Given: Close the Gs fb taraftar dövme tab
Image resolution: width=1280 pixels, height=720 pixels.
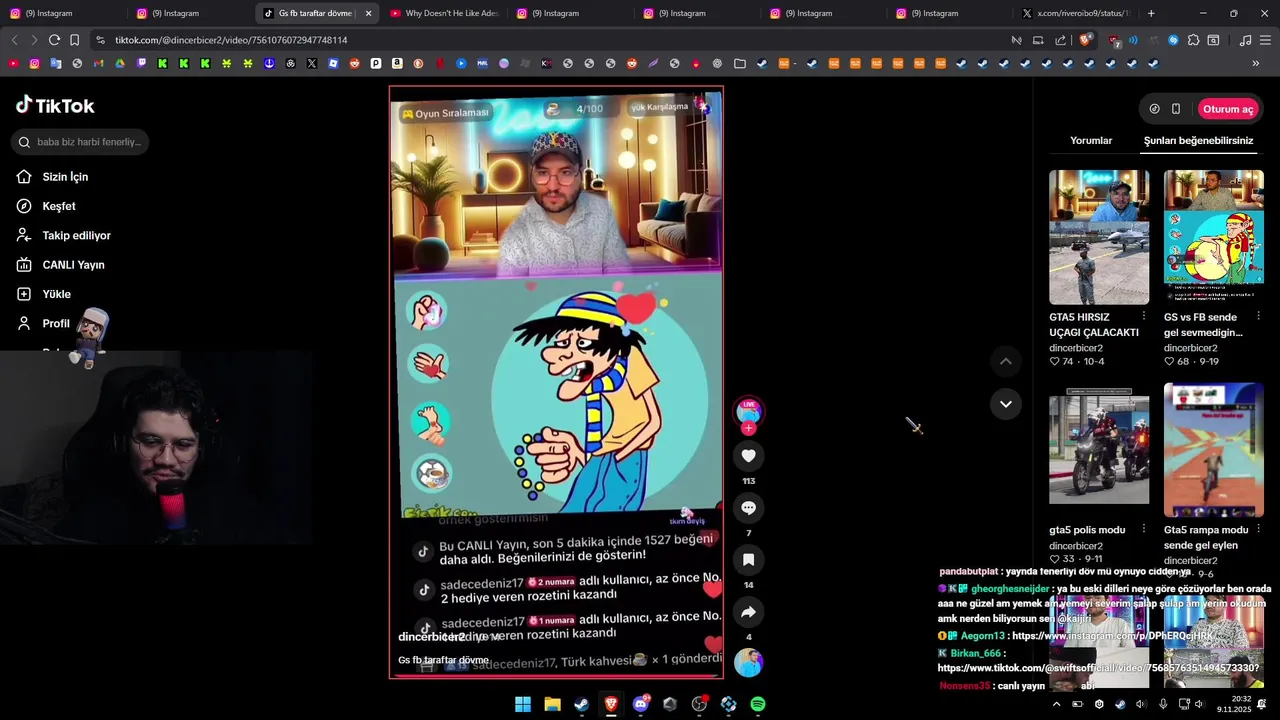Looking at the screenshot, I should coord(368,13).
